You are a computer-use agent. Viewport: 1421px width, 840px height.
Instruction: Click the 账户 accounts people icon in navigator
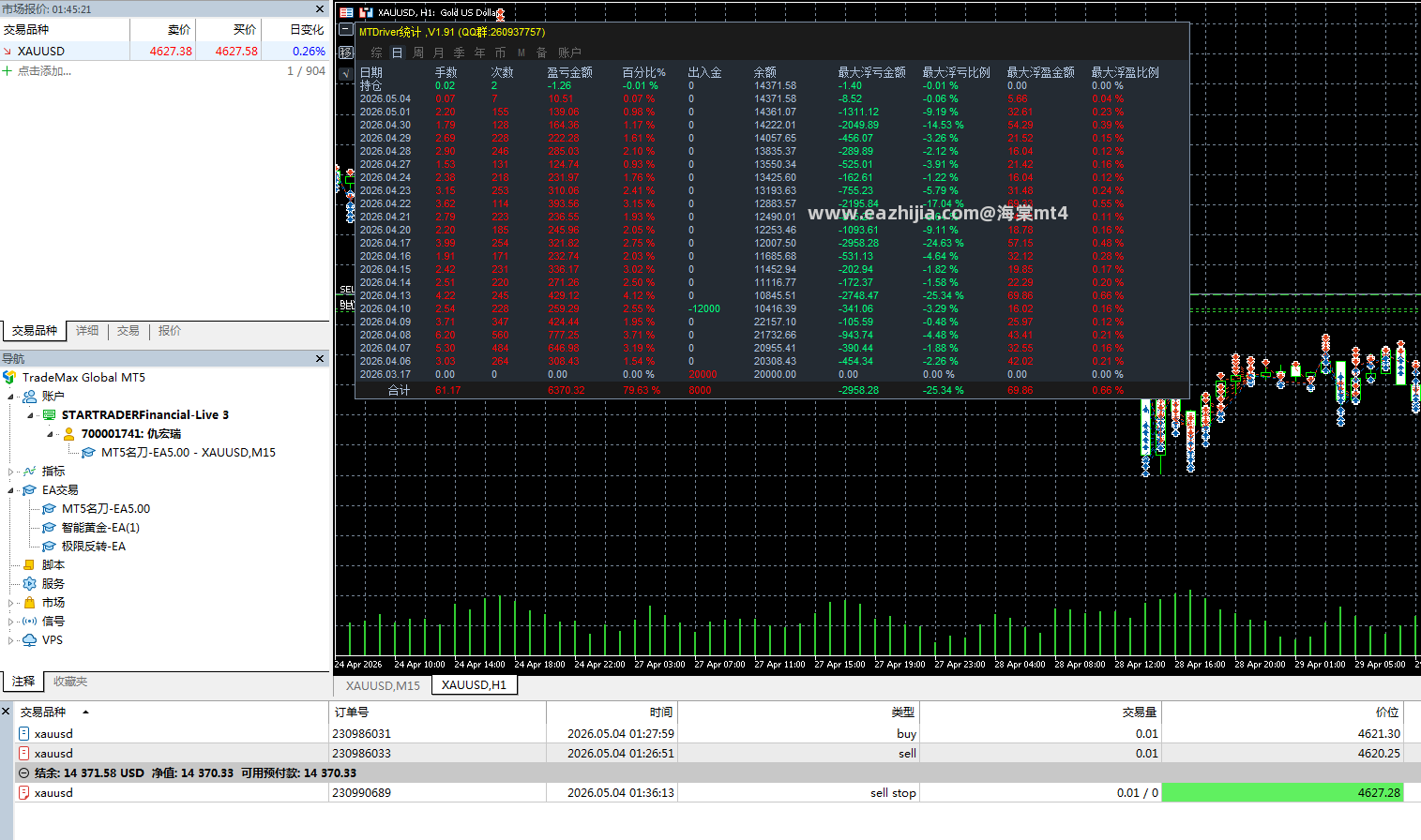click(x=30, y=396)
